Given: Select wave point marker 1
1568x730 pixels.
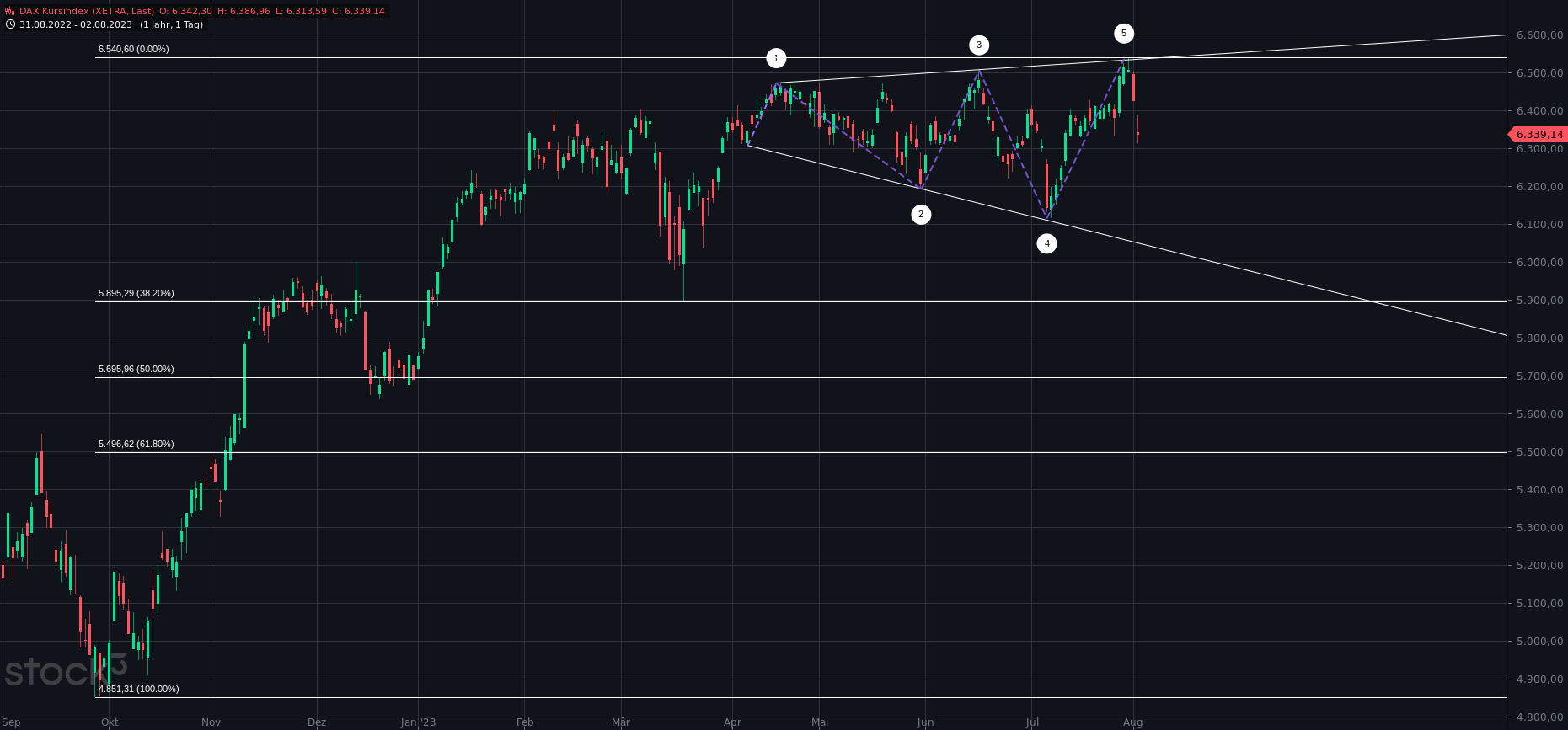Looking at the screenshot, I should coord(776,58).
